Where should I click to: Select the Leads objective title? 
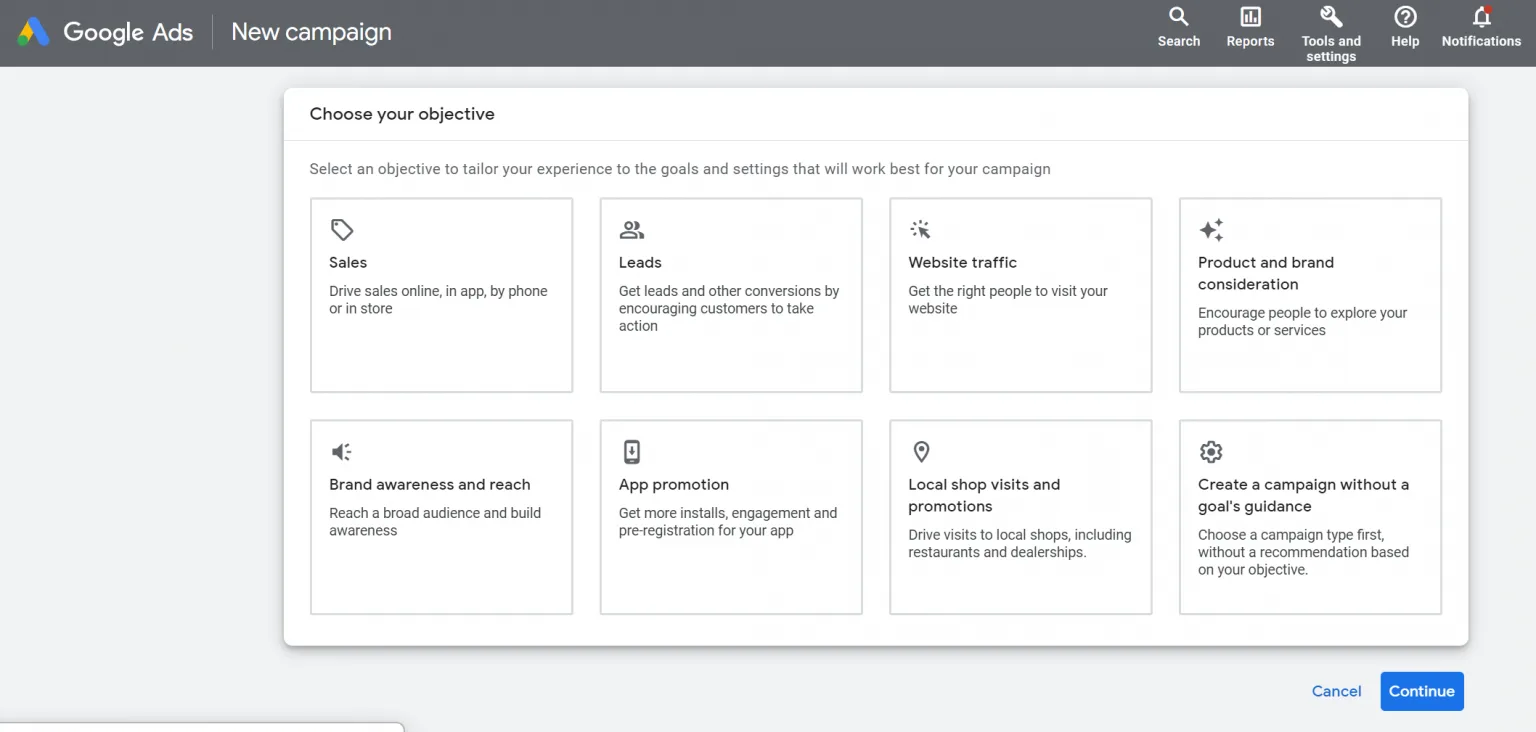640,262
